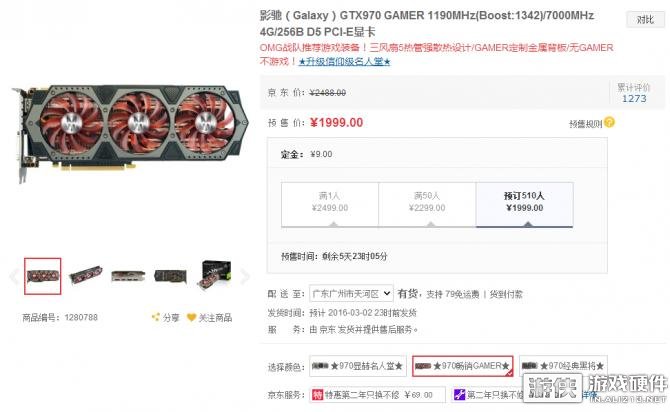Select the product box packaging thumbnail

coord(214,276)
